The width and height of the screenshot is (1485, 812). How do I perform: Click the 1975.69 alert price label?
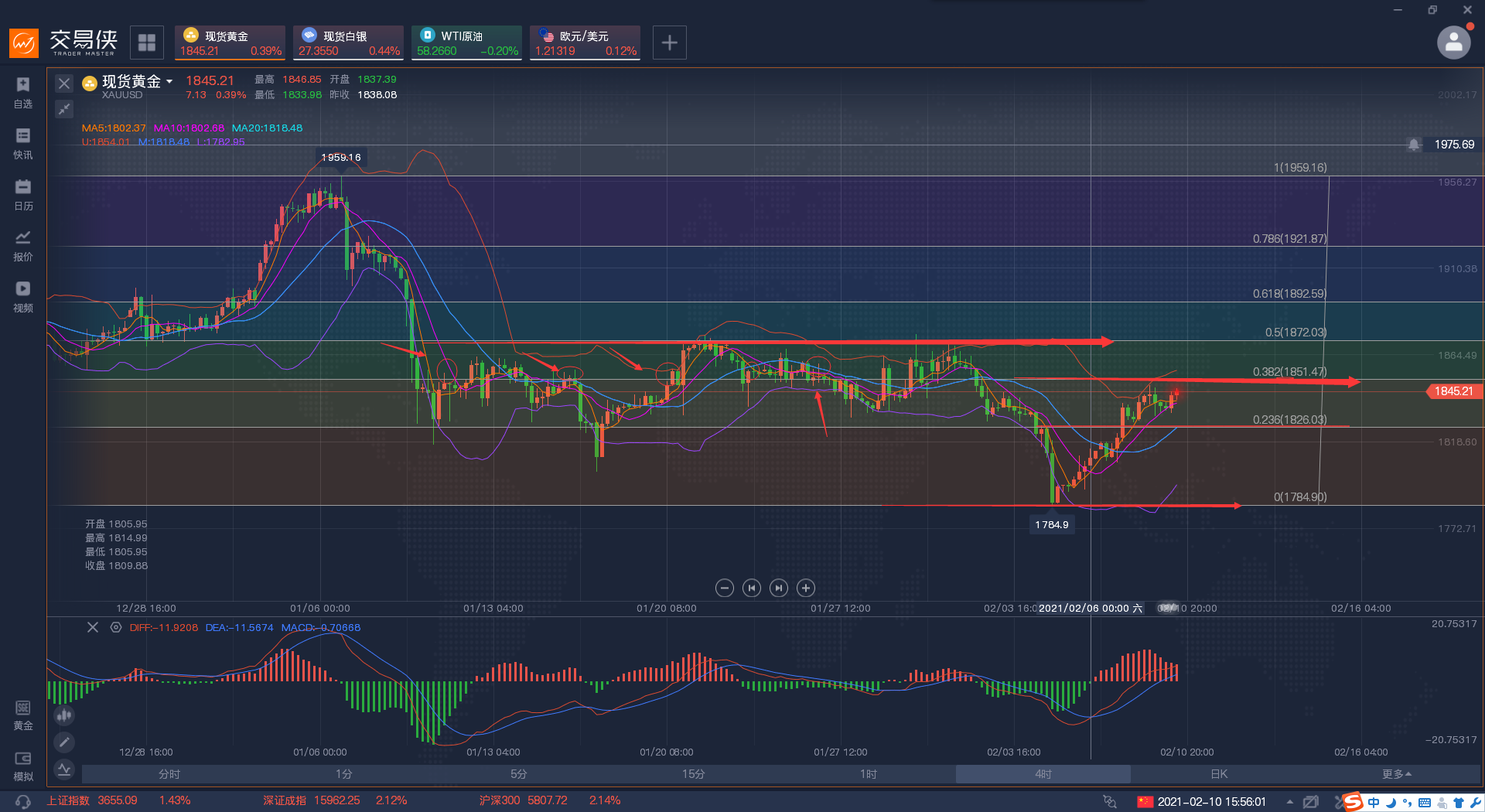pyautogui.click(x=1454, y=145)
